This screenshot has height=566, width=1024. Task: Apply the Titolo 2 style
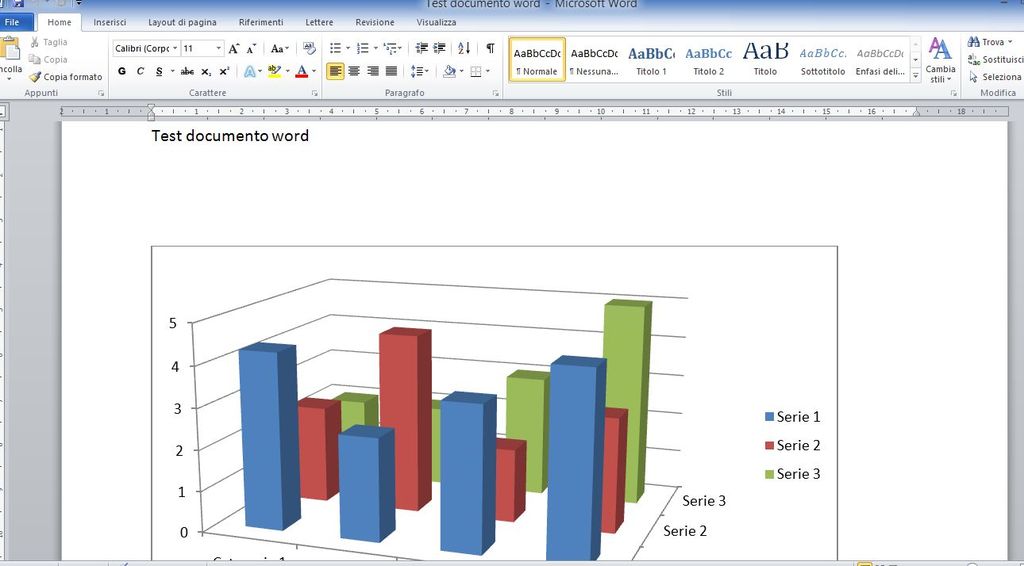tap(709, 59)
